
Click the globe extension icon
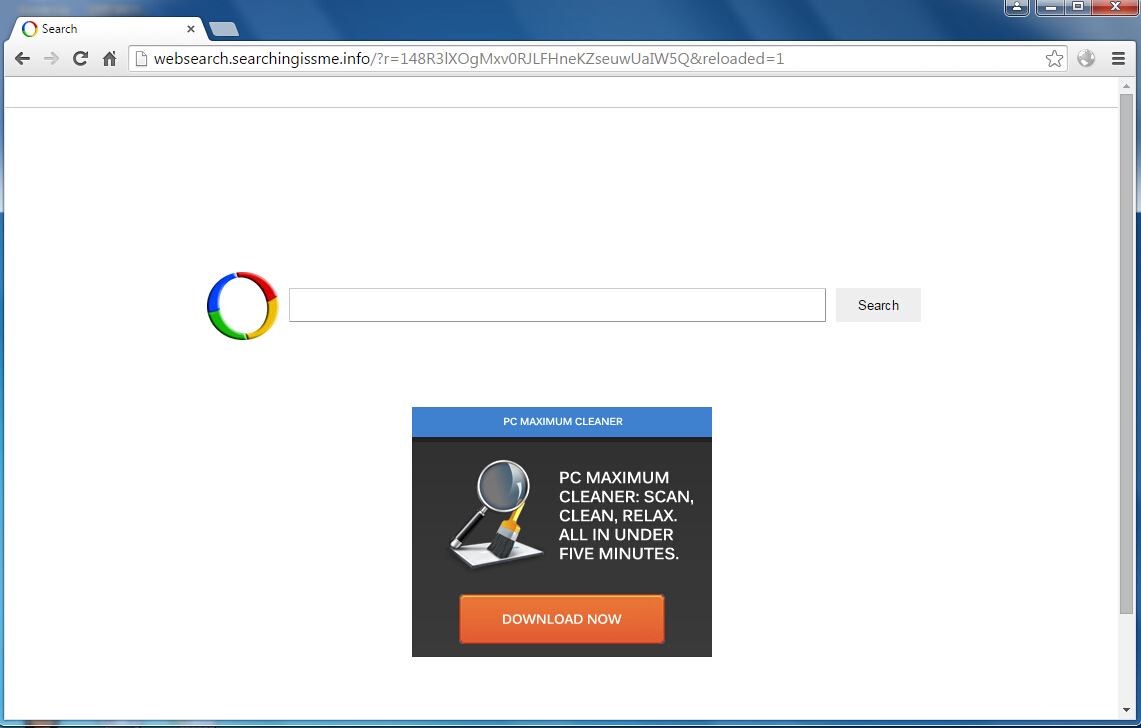[x=1086, y=58]
